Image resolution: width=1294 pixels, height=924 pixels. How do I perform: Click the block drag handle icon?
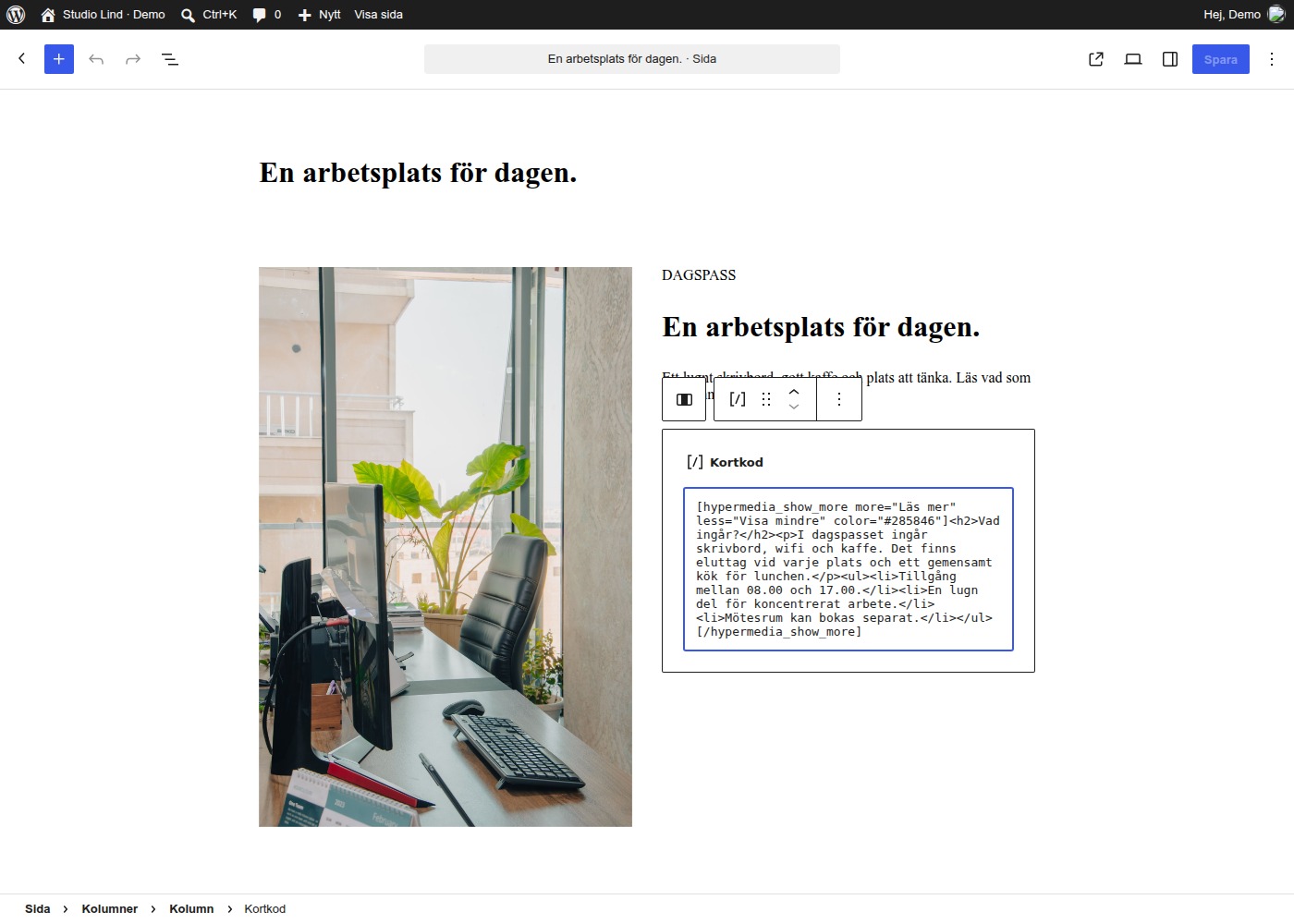(x=766, y=399)
